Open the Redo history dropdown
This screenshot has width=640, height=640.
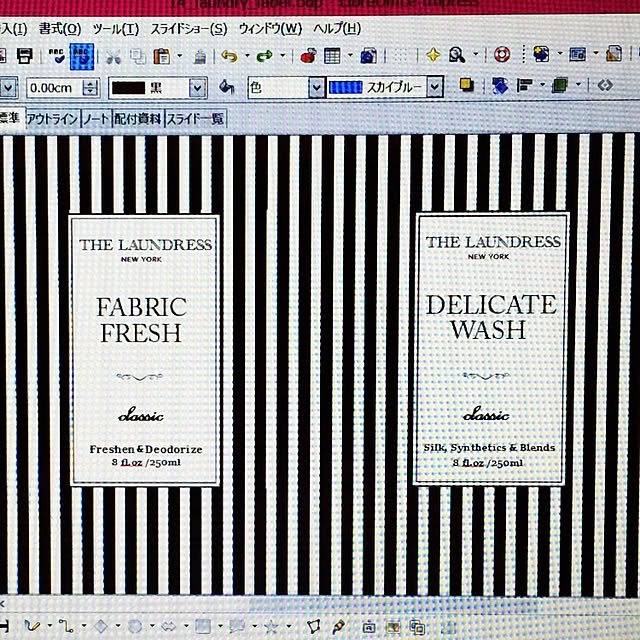coord(283,55)
